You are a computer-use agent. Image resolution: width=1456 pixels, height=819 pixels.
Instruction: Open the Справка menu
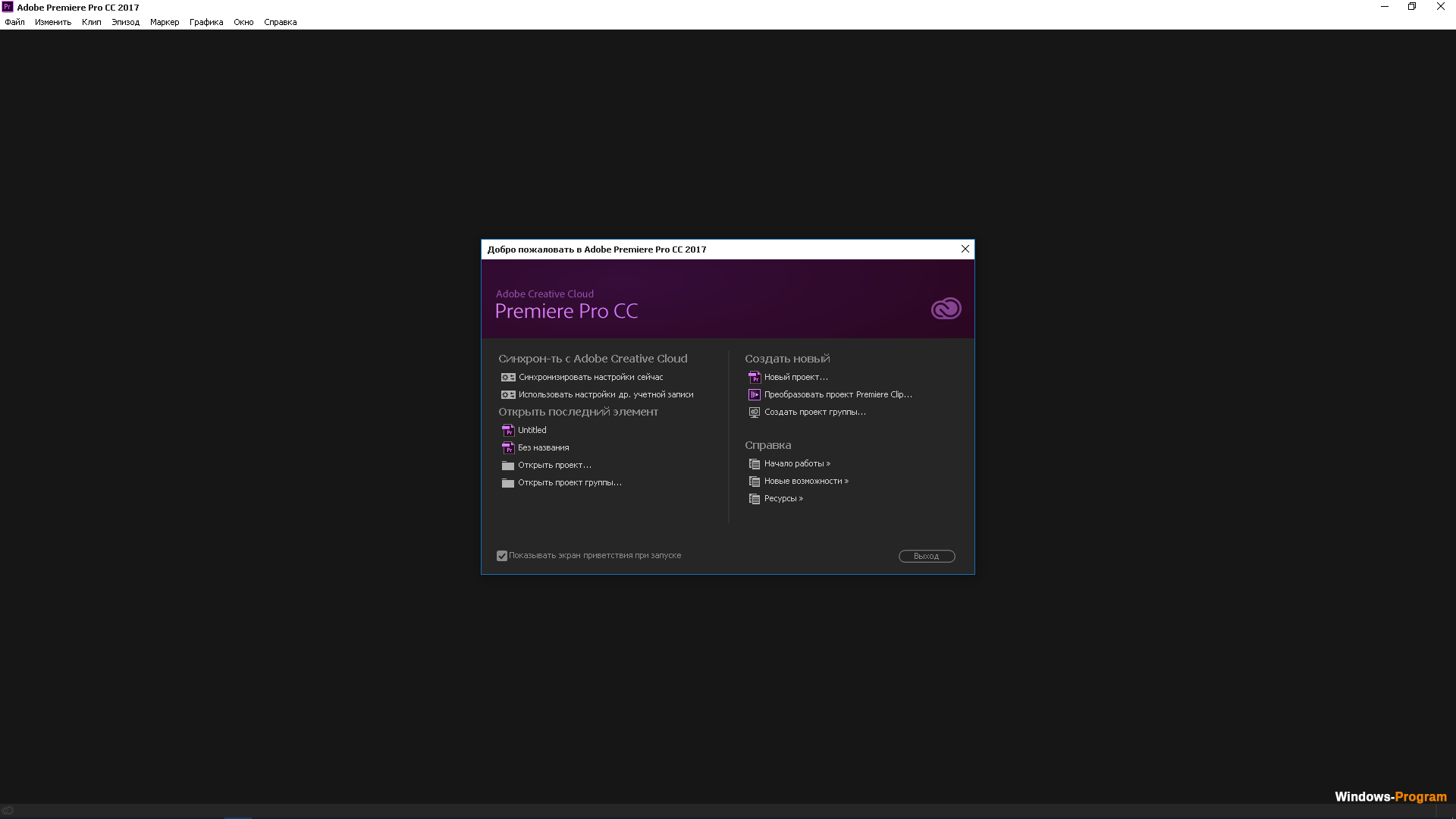click(x=280, y=22)
